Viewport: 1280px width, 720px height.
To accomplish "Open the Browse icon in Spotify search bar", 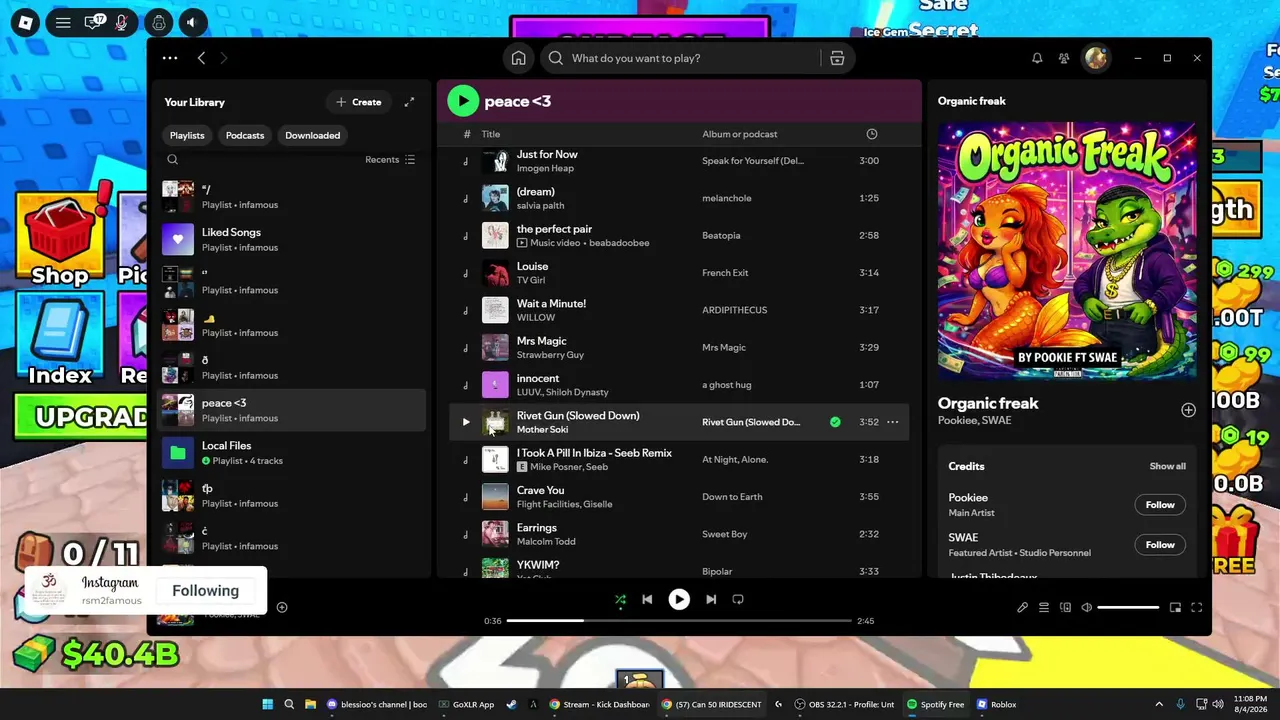I will [x=837, y=58].
